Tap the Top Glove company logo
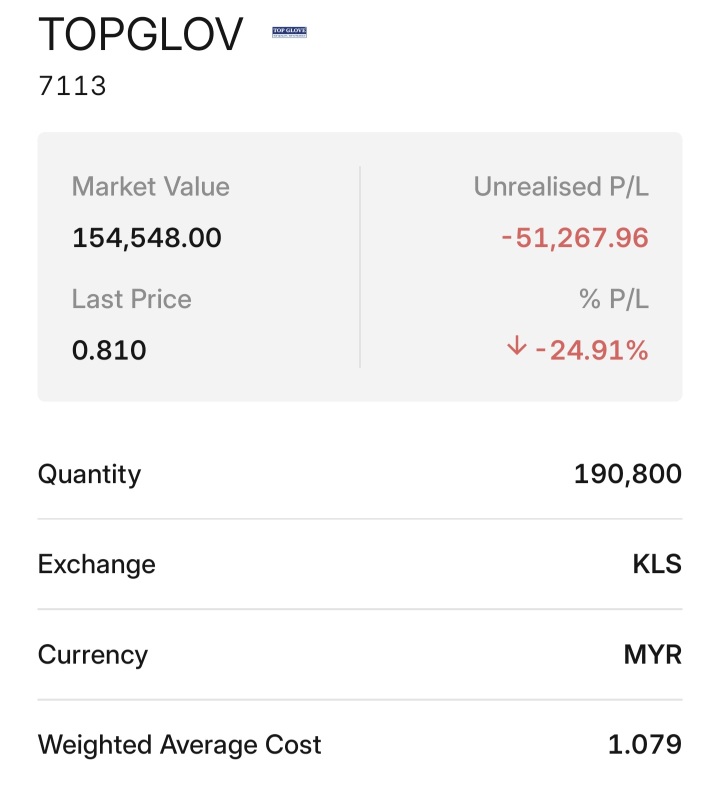Image resolution: width=720 pixels, height=798 pixels. pyautogui.click(x=289, y=32)
